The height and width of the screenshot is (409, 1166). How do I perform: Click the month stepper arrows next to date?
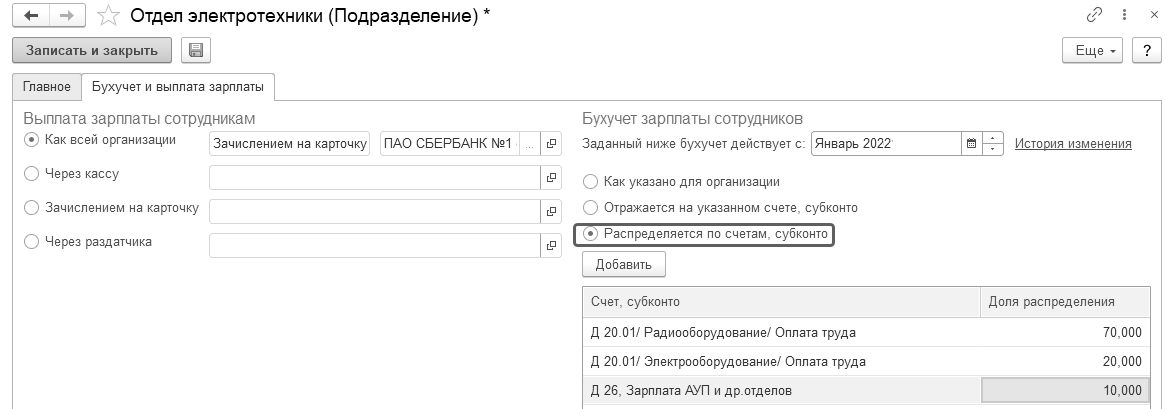click(x=992, y=143)
